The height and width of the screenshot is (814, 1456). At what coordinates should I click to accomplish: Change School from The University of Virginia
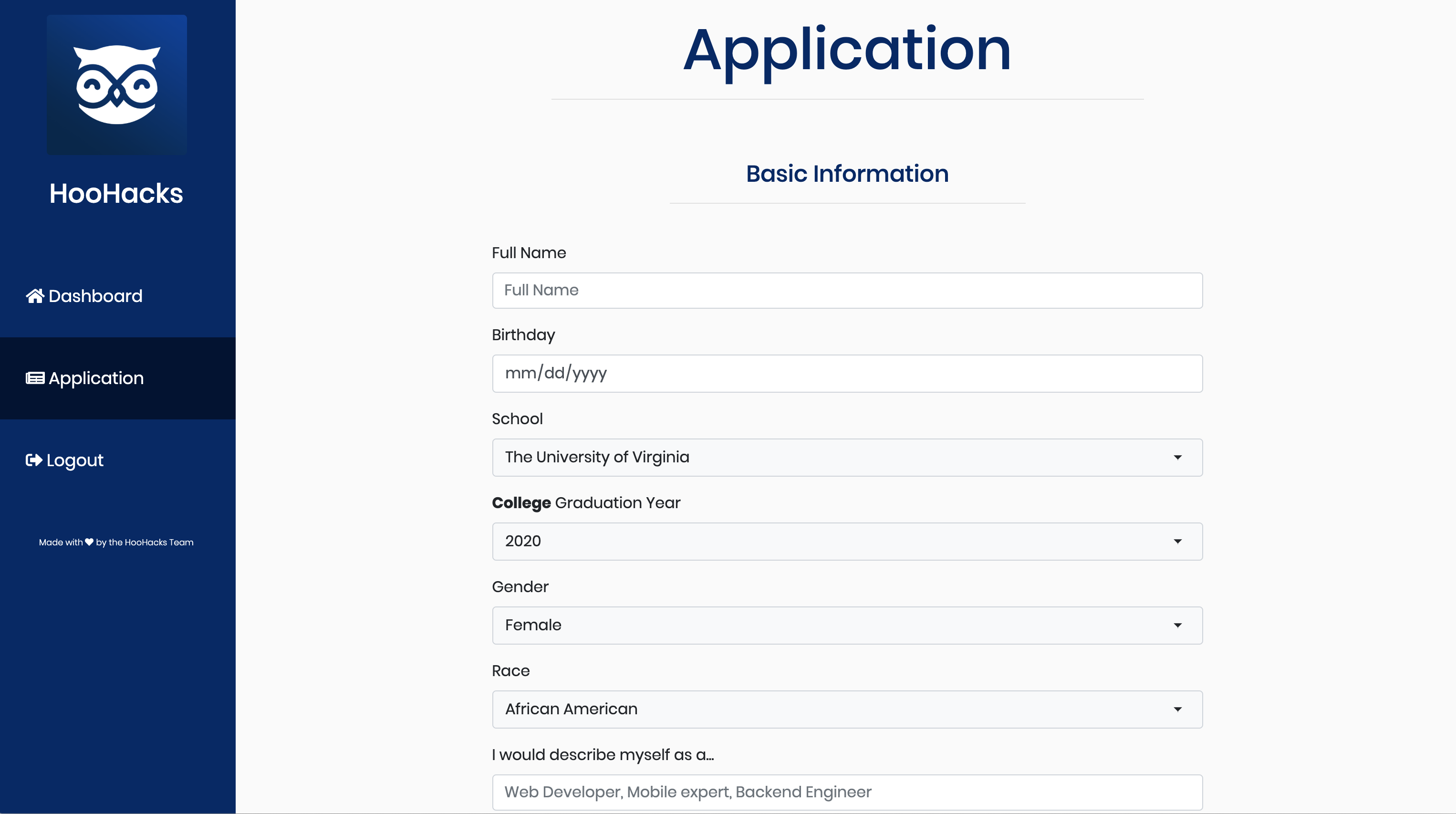pos(847,457)
